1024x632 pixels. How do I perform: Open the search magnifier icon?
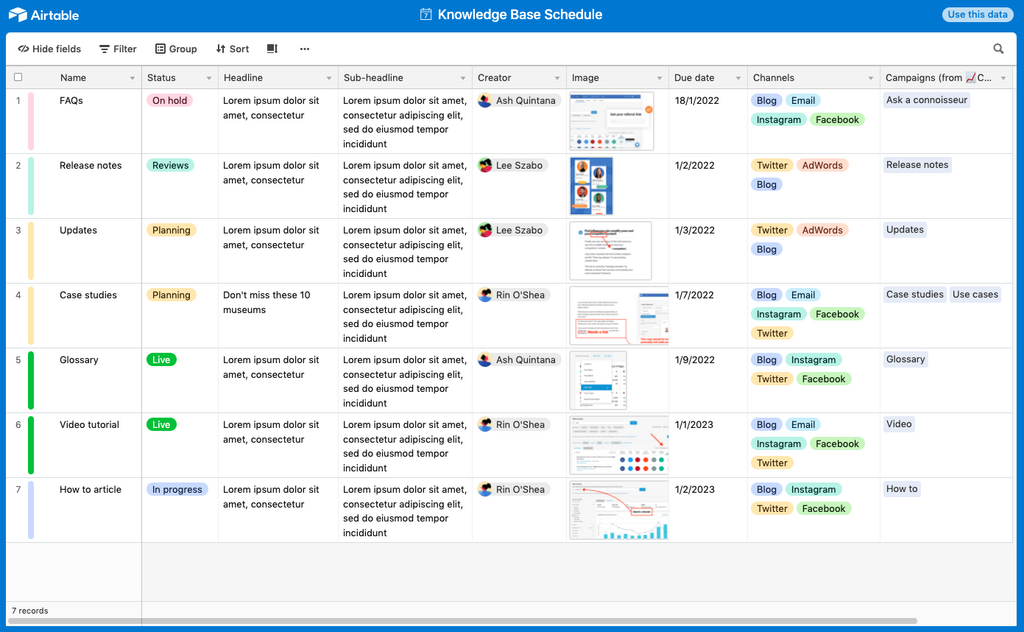(x=998, y=49)
